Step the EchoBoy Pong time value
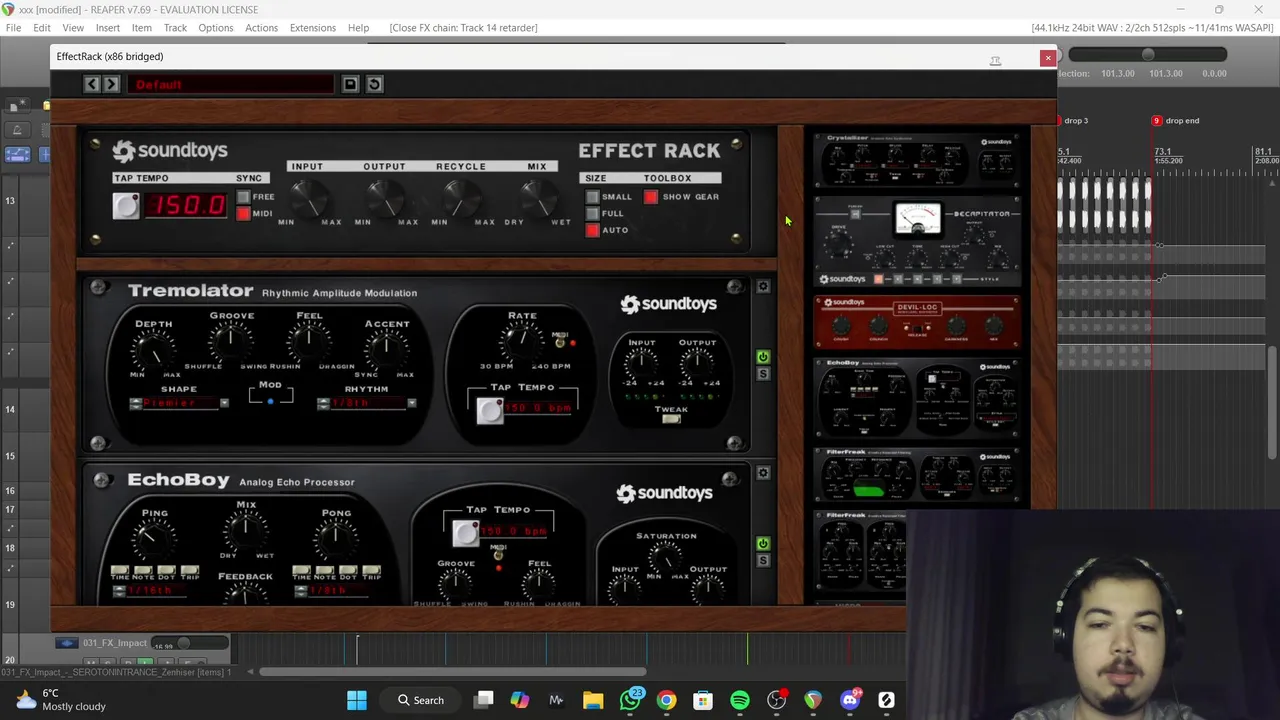 pos(301,590)
